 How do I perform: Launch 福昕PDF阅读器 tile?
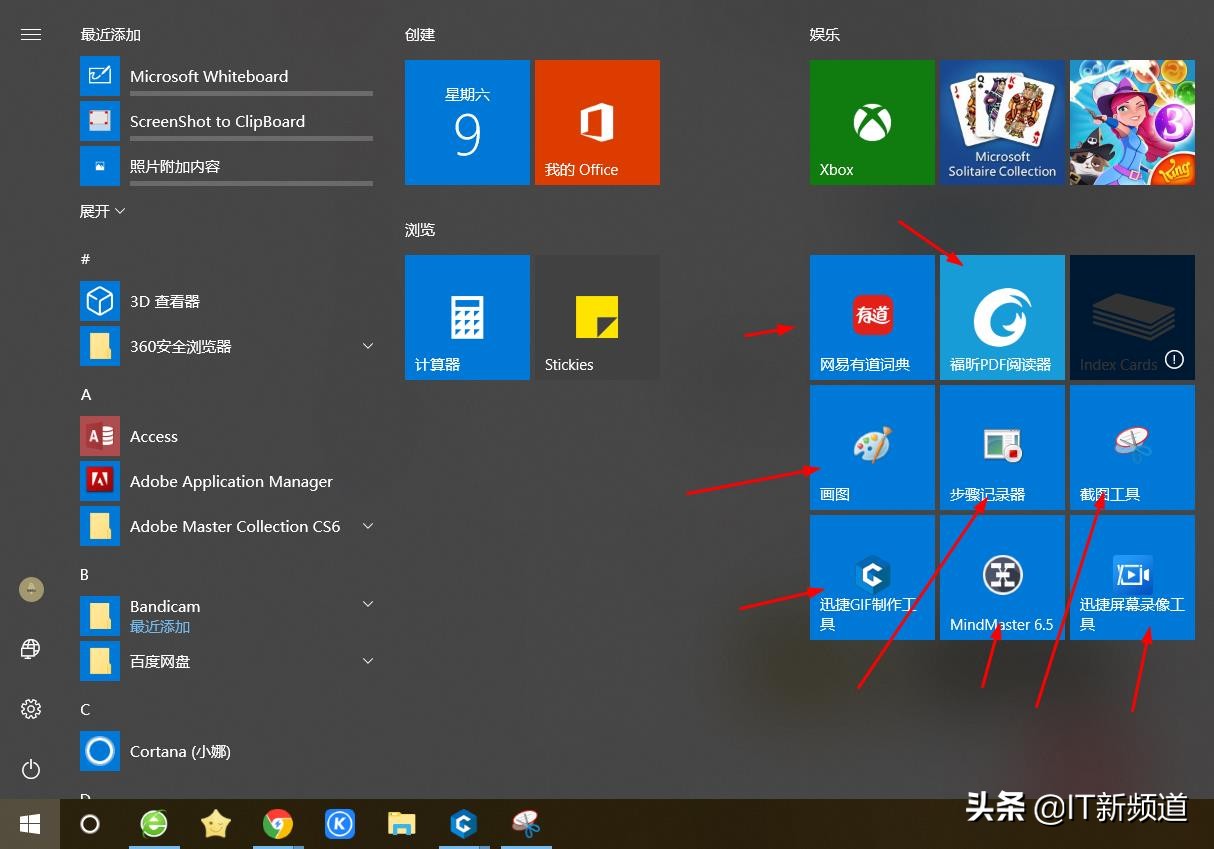1002,317
